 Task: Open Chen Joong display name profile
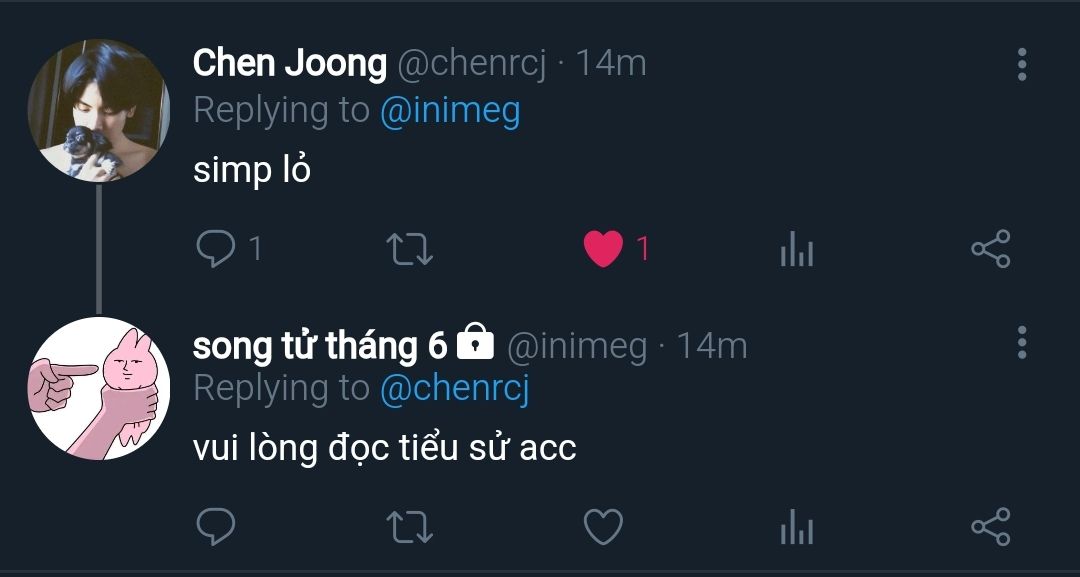pos(290,63)
